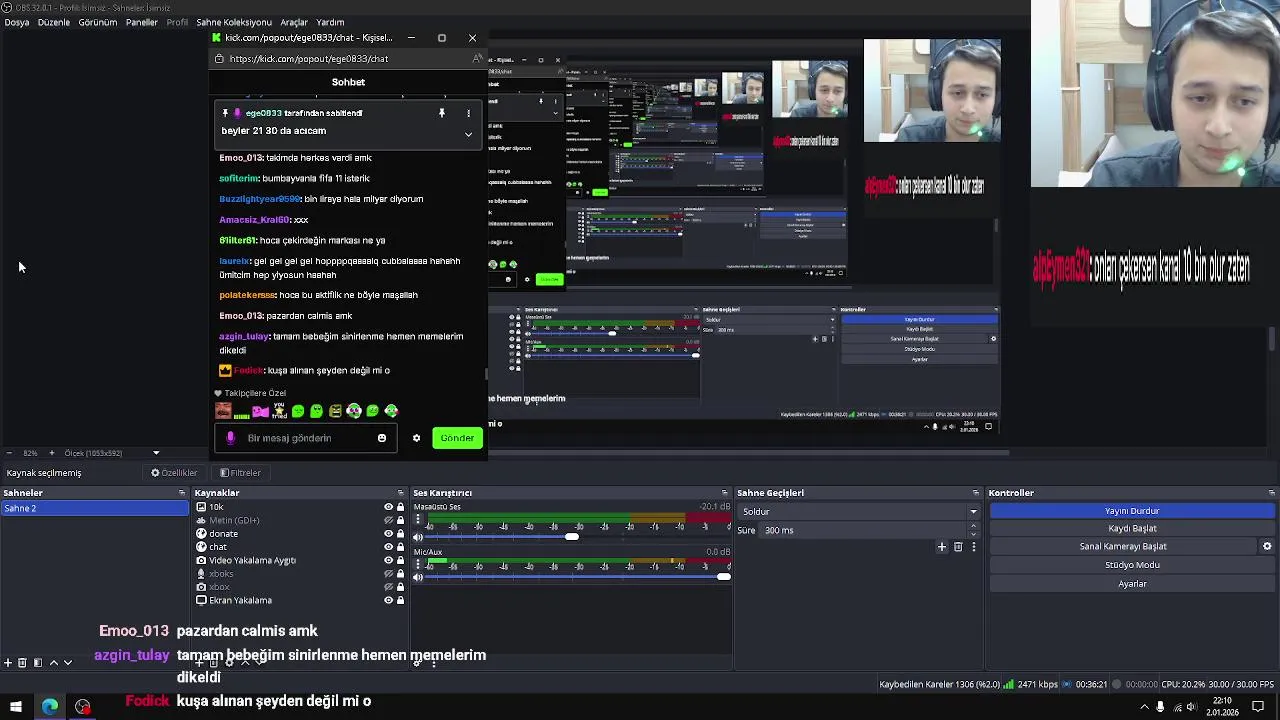Send chat message with Gönder button
The height and width of the screenshot is (720, 1280).
tap(457, 438)
